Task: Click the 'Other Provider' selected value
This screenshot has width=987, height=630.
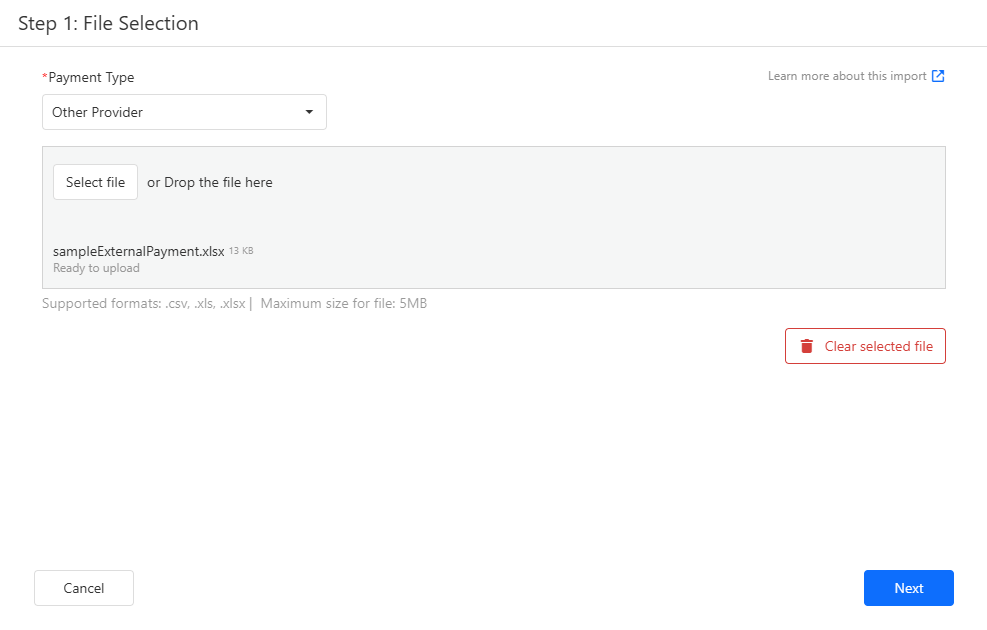Action: 98,112
